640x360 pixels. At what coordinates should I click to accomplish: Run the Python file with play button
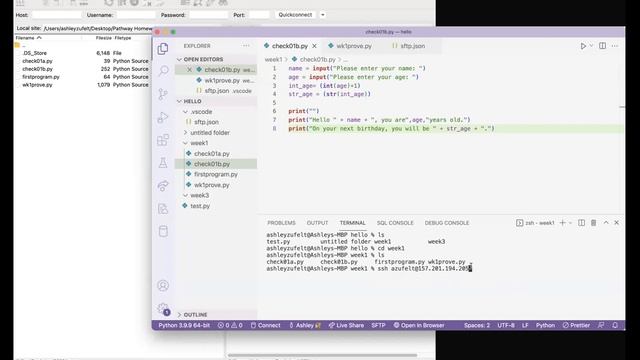pyautogui.click(x=583, y=46)
